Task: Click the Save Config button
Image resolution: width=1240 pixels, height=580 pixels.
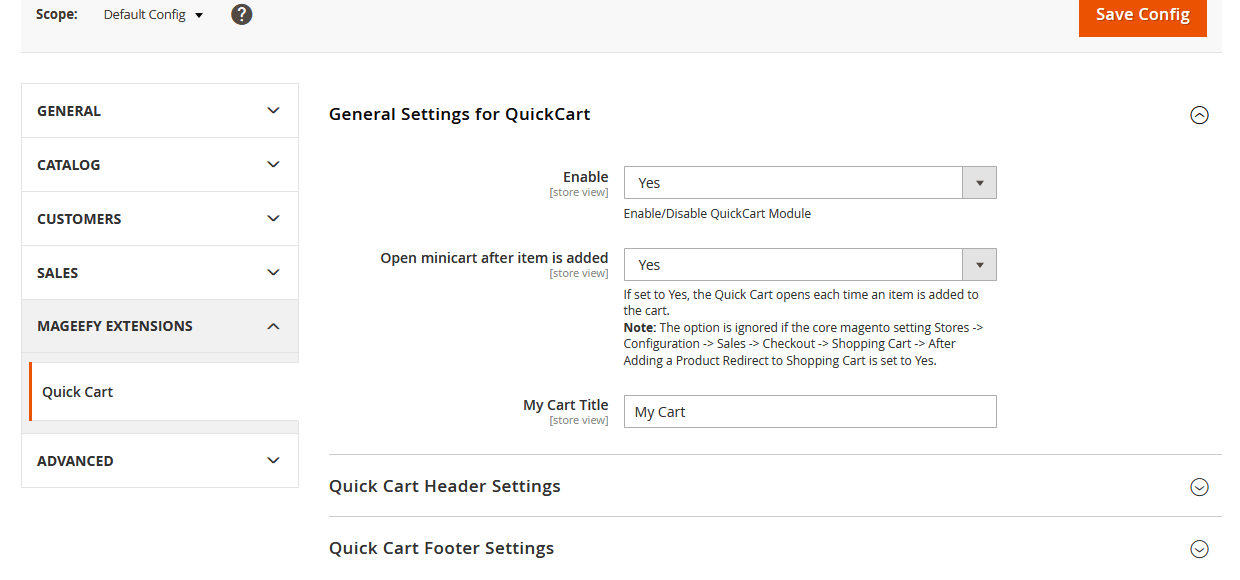Action: 1142,15
